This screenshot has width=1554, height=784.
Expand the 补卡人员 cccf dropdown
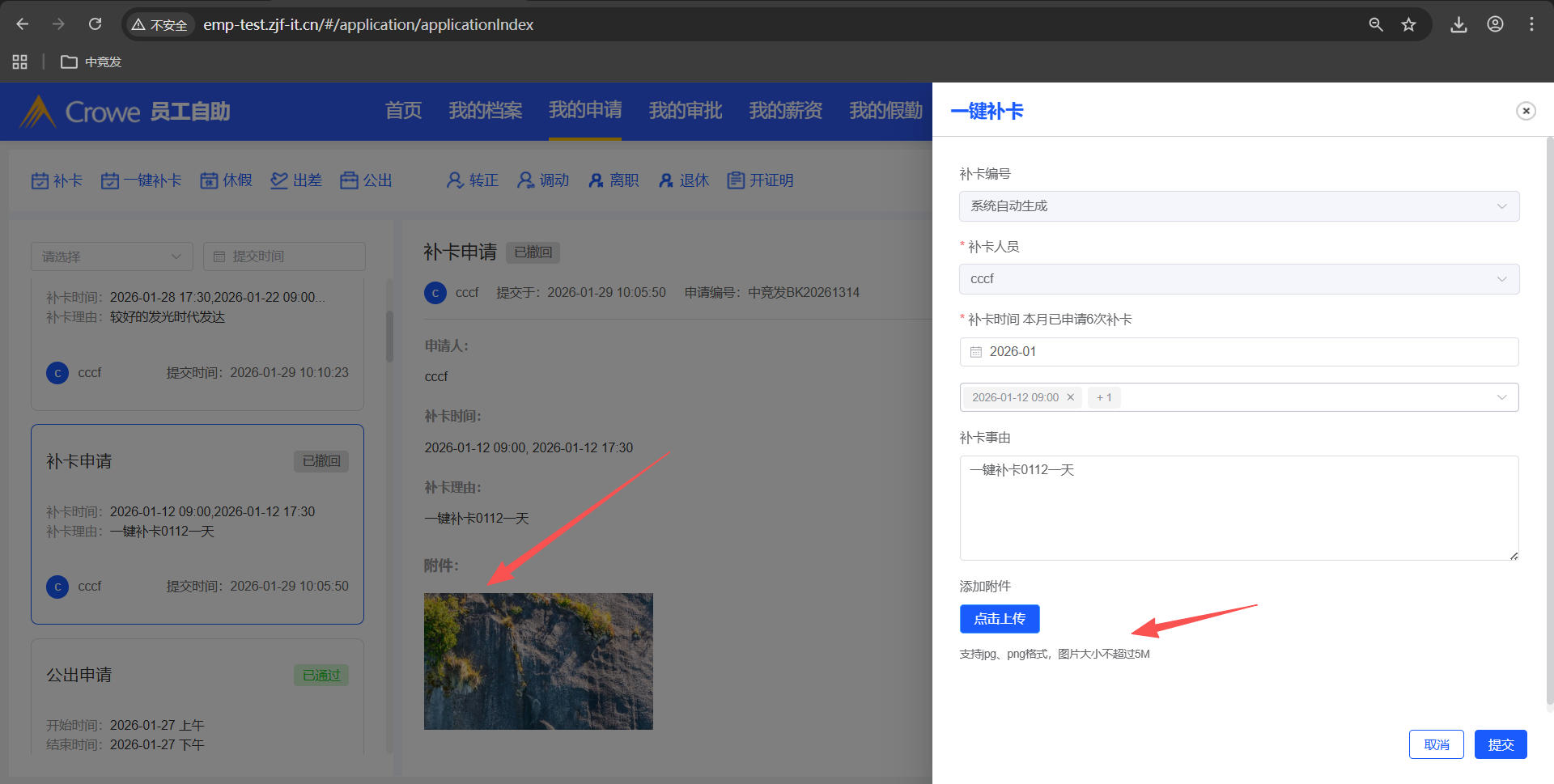[1238, 279]
